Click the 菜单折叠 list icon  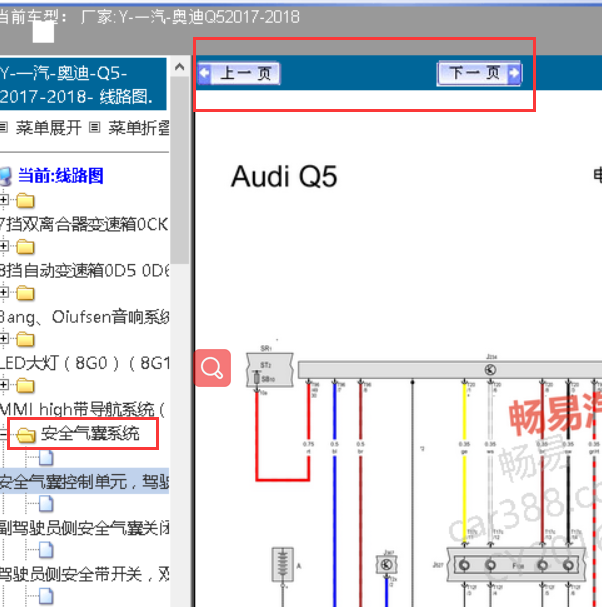[x=95, y=127]
